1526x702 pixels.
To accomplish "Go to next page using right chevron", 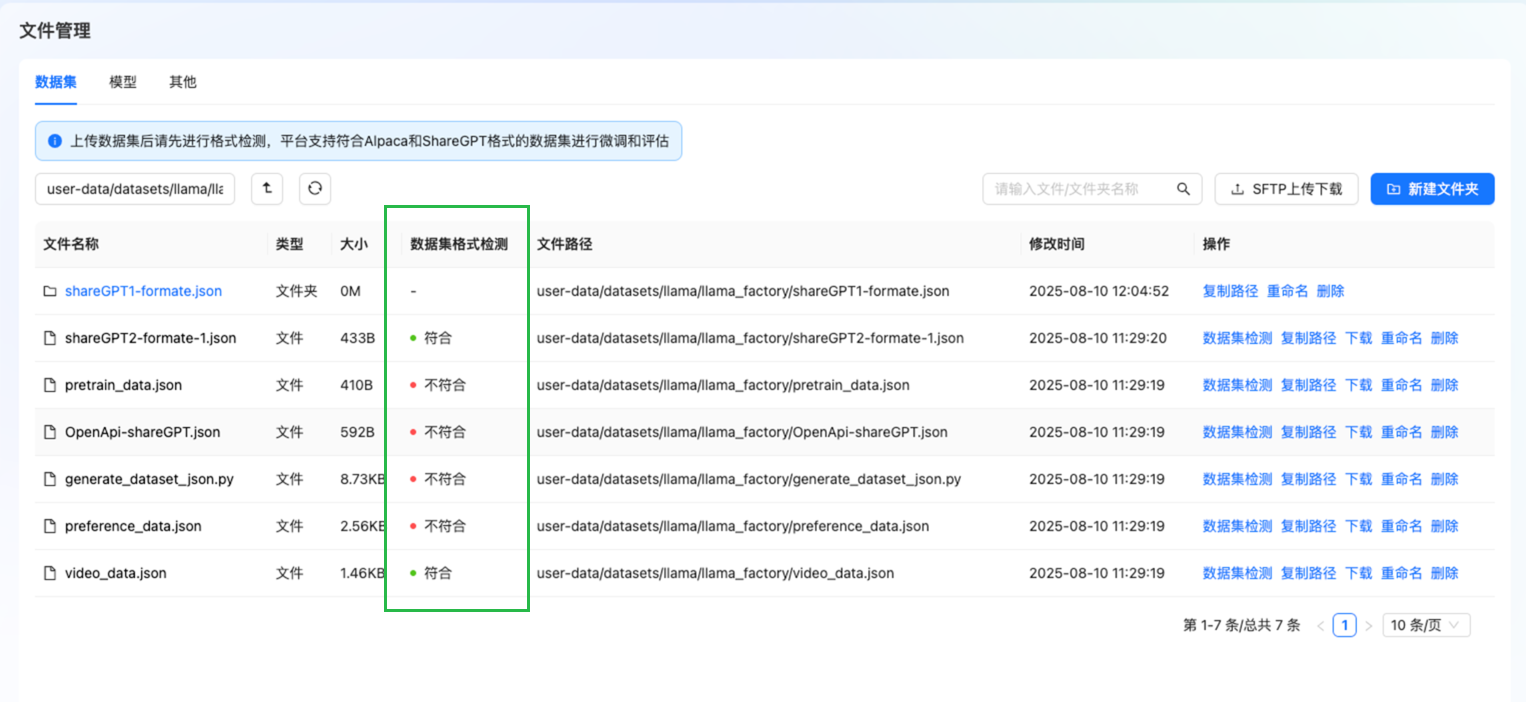I will pos(1369,626).
